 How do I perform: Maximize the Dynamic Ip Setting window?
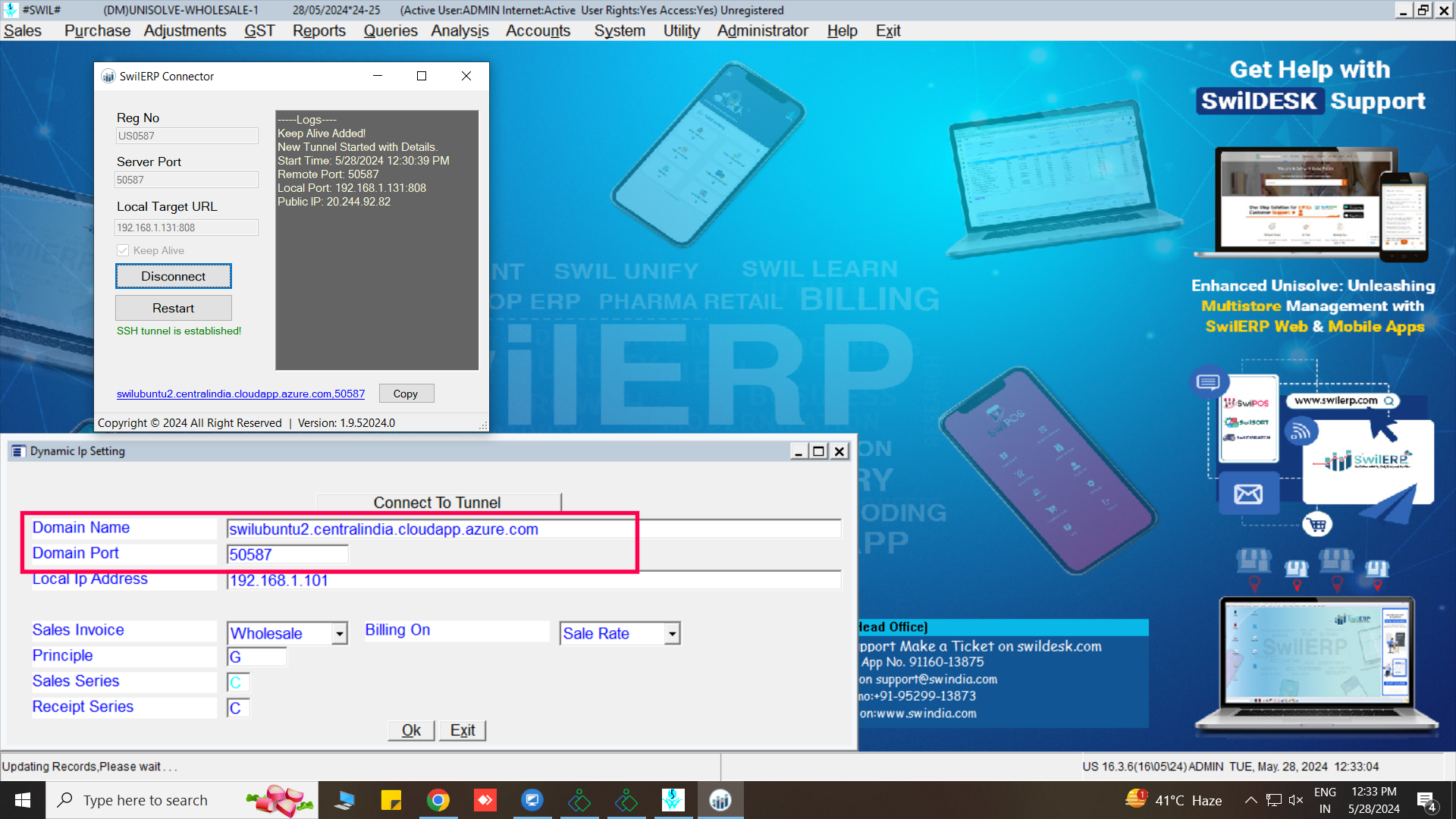tap(819, 451)
